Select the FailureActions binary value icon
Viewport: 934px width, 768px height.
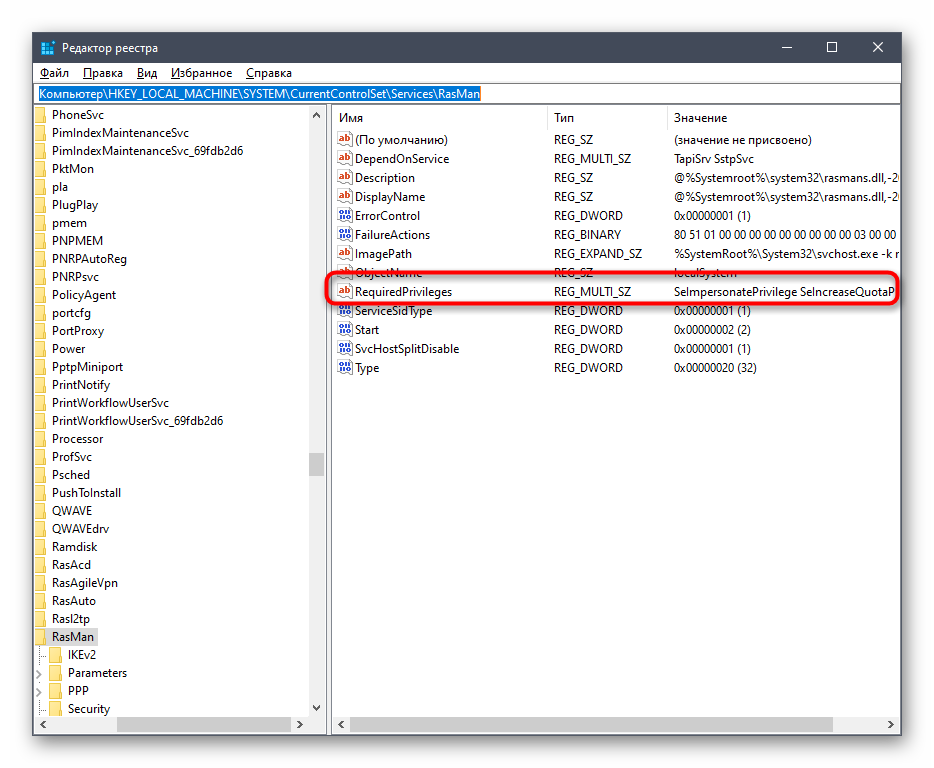coord(345,235)
